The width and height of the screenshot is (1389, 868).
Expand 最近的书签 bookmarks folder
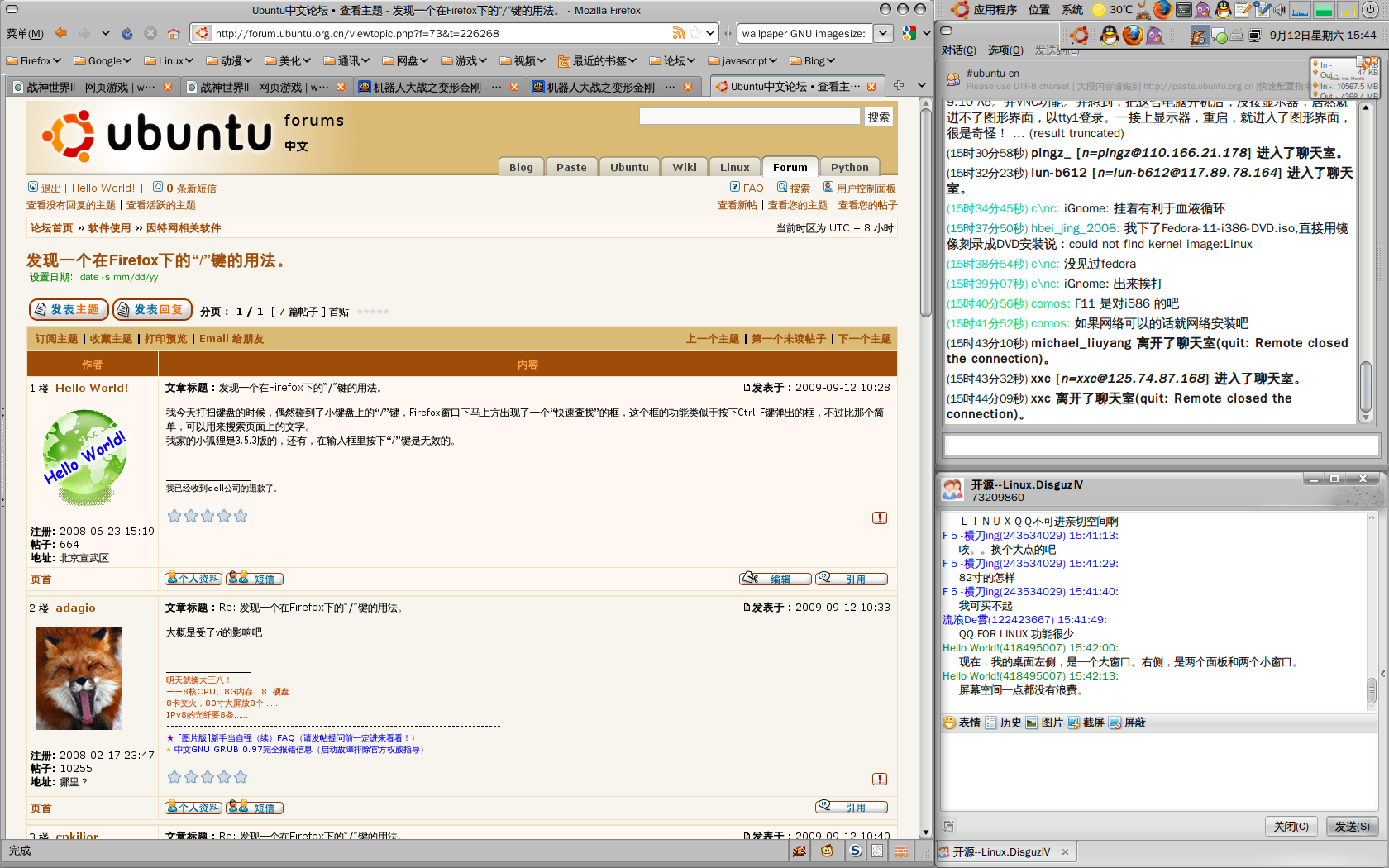coord(597,61)
